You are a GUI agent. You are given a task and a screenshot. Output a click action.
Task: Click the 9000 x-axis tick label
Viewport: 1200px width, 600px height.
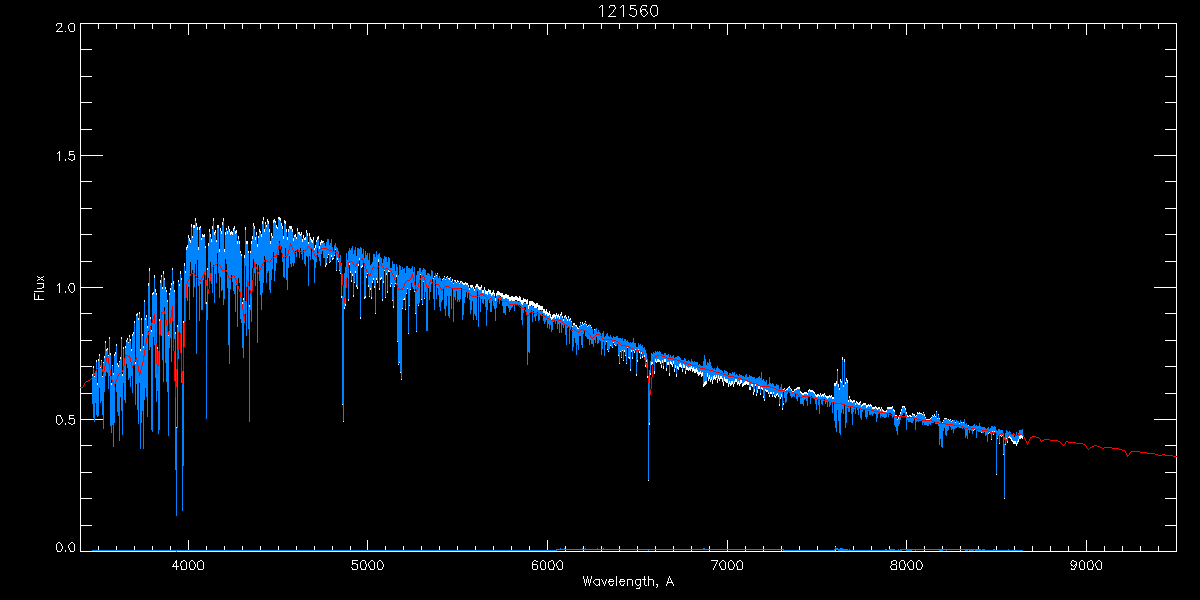pyautogui.click(x=1086, y=564)
